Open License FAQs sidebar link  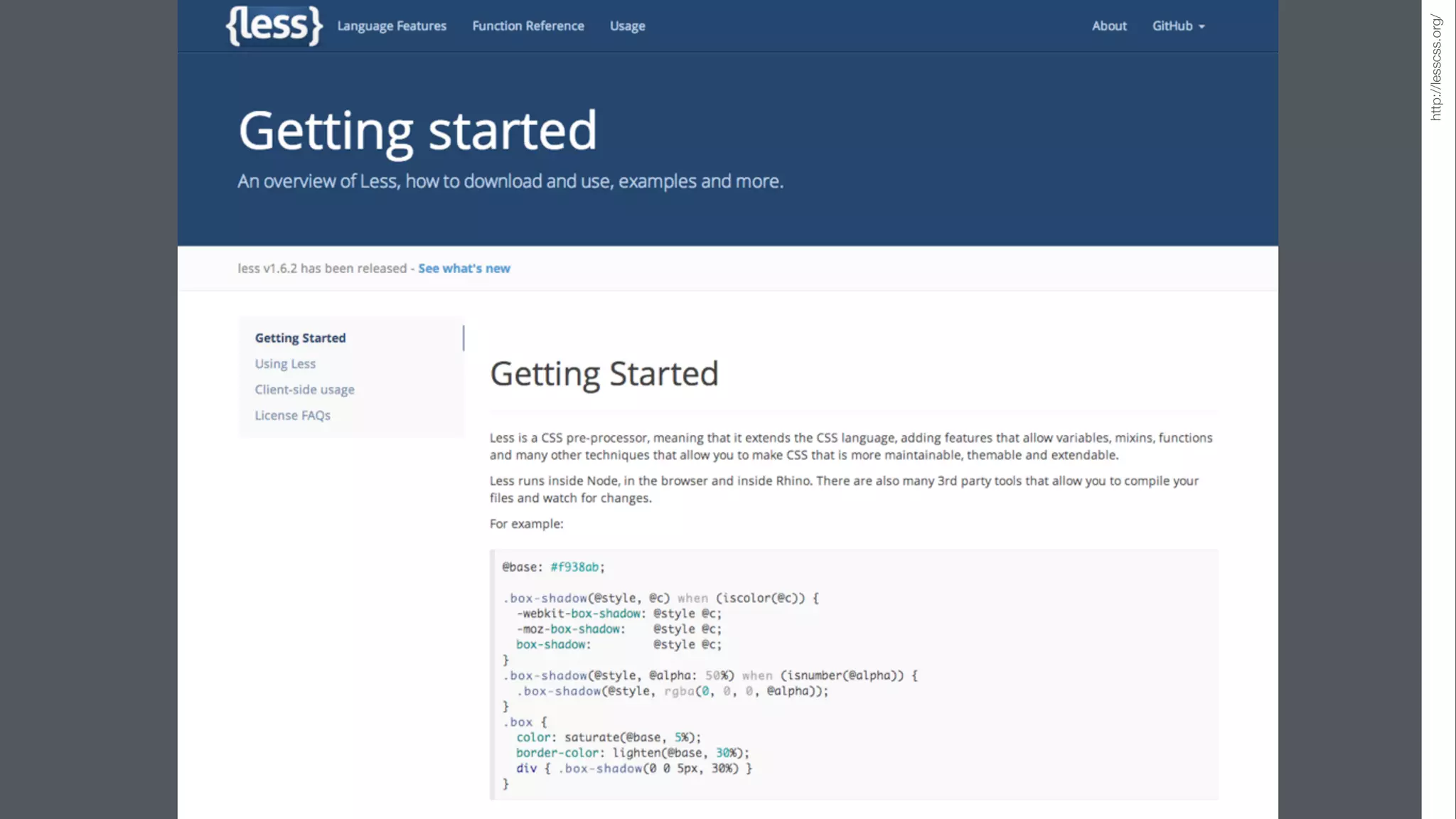(292, 415)
